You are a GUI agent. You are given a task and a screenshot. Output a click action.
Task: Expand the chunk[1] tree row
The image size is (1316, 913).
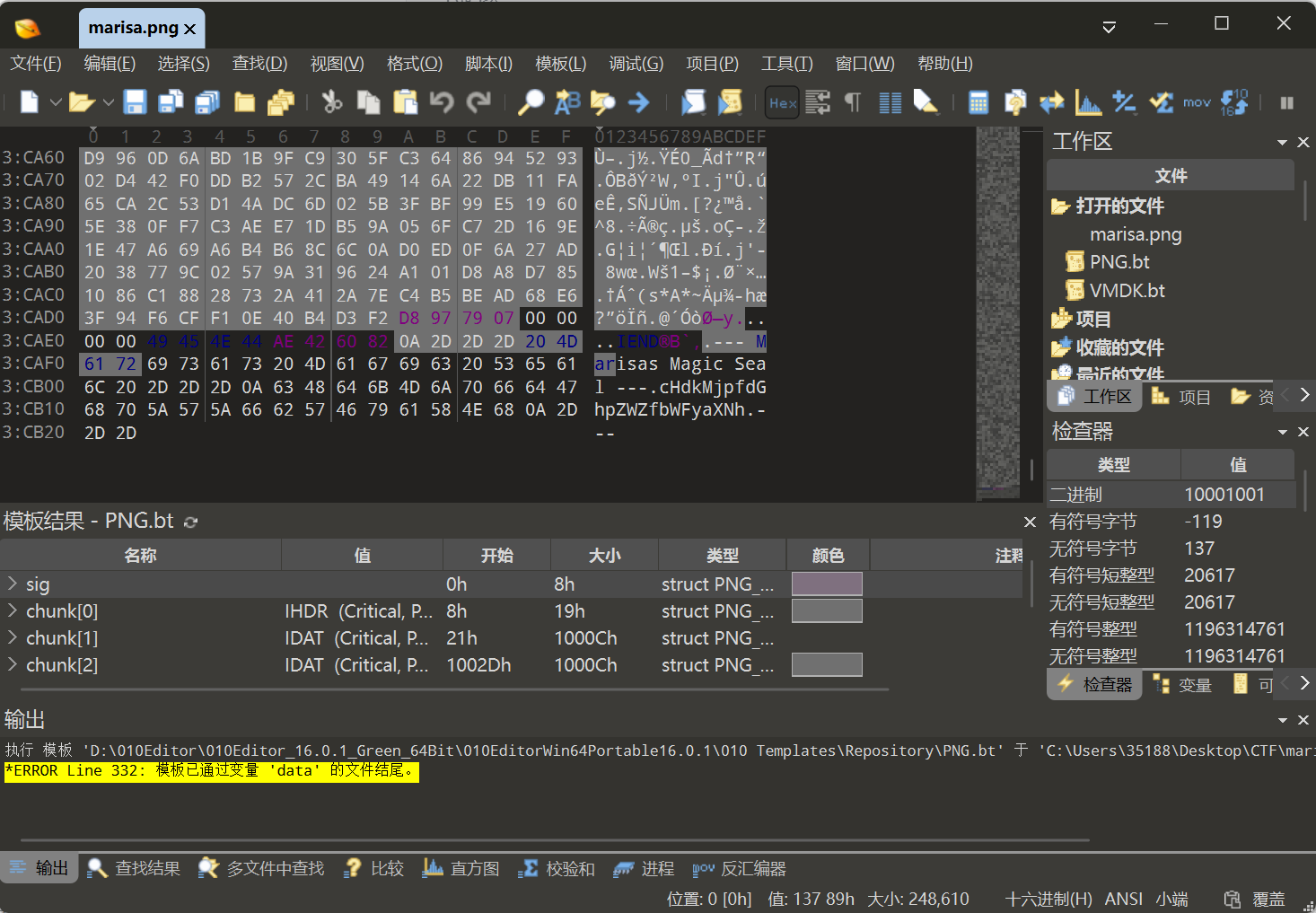[x=13, y=637]
